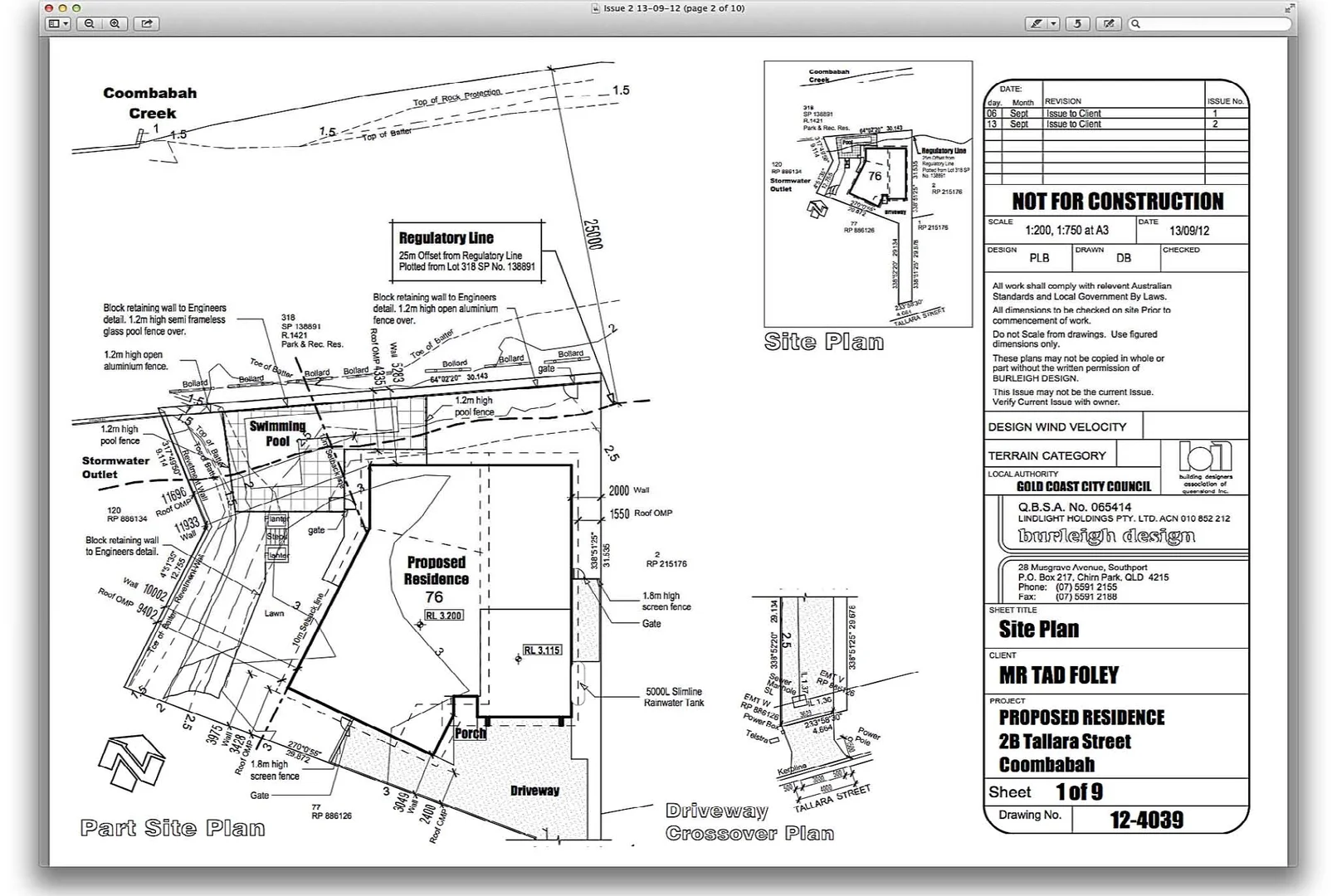Click the green window zoom button

pyautogui.click(x=77, y=8)
